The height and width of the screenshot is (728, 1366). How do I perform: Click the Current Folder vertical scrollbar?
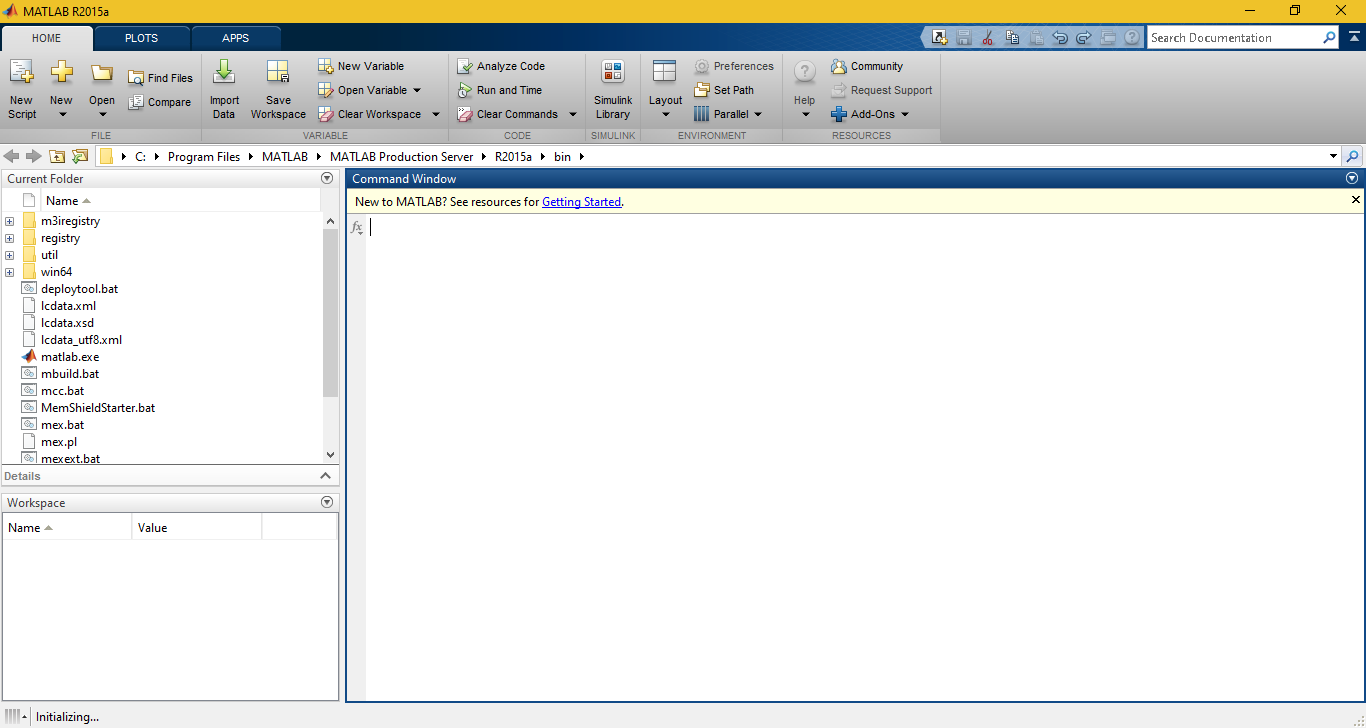331,313
